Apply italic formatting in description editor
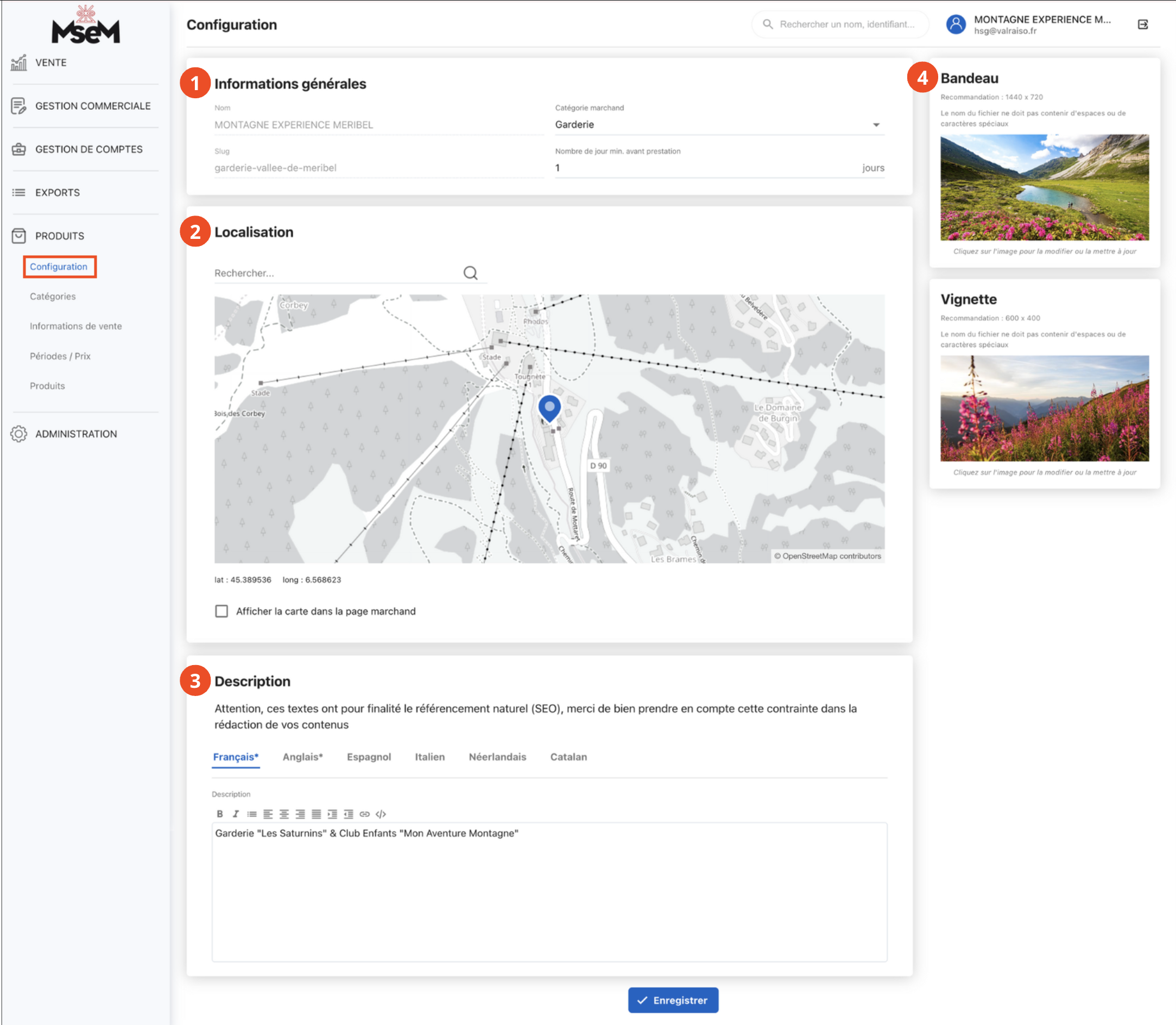1176x1025 pixels. [236, 813]
